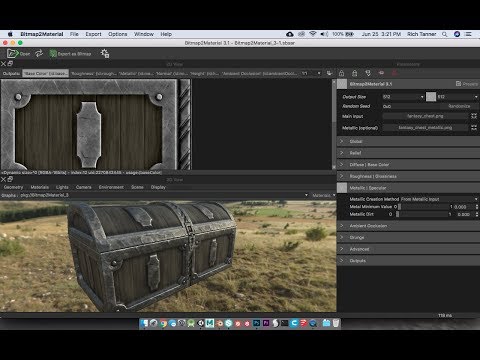Viewport: 480px width, 360px height.
Task: Expand the Roughness | Glossiness section
Action: (409, 176)
